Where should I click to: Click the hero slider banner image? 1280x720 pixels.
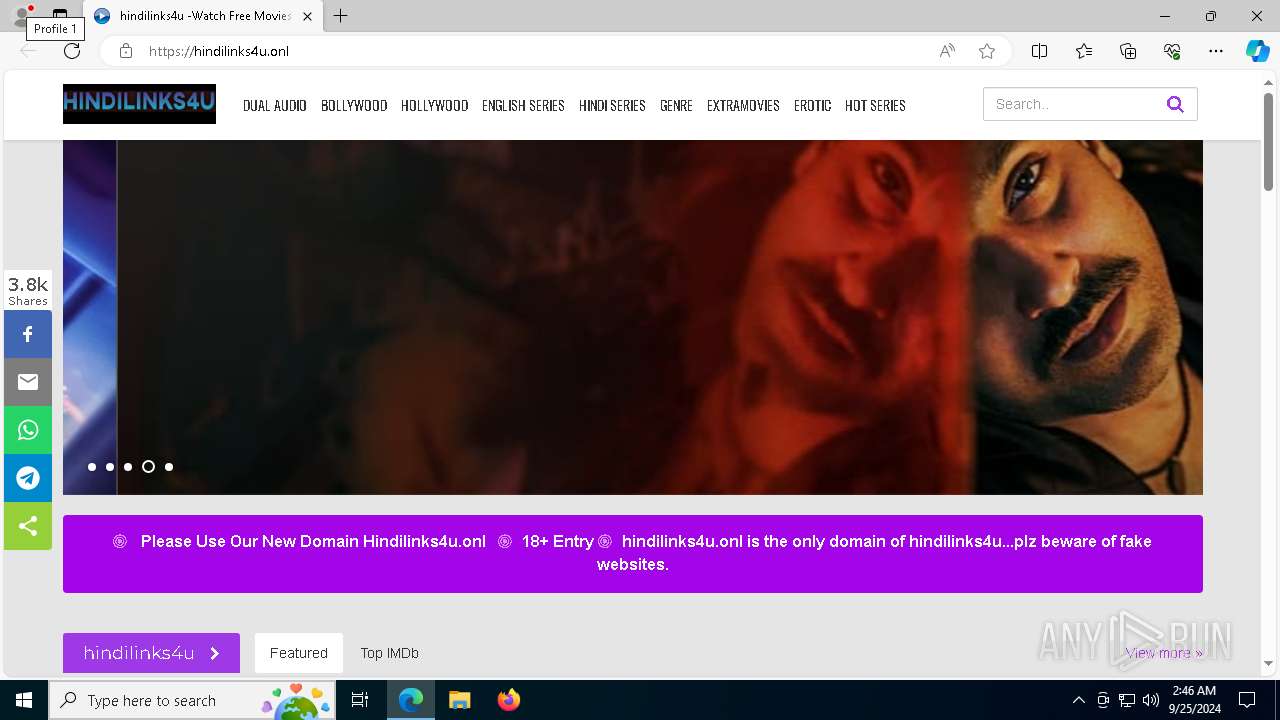tap(660, 317)
